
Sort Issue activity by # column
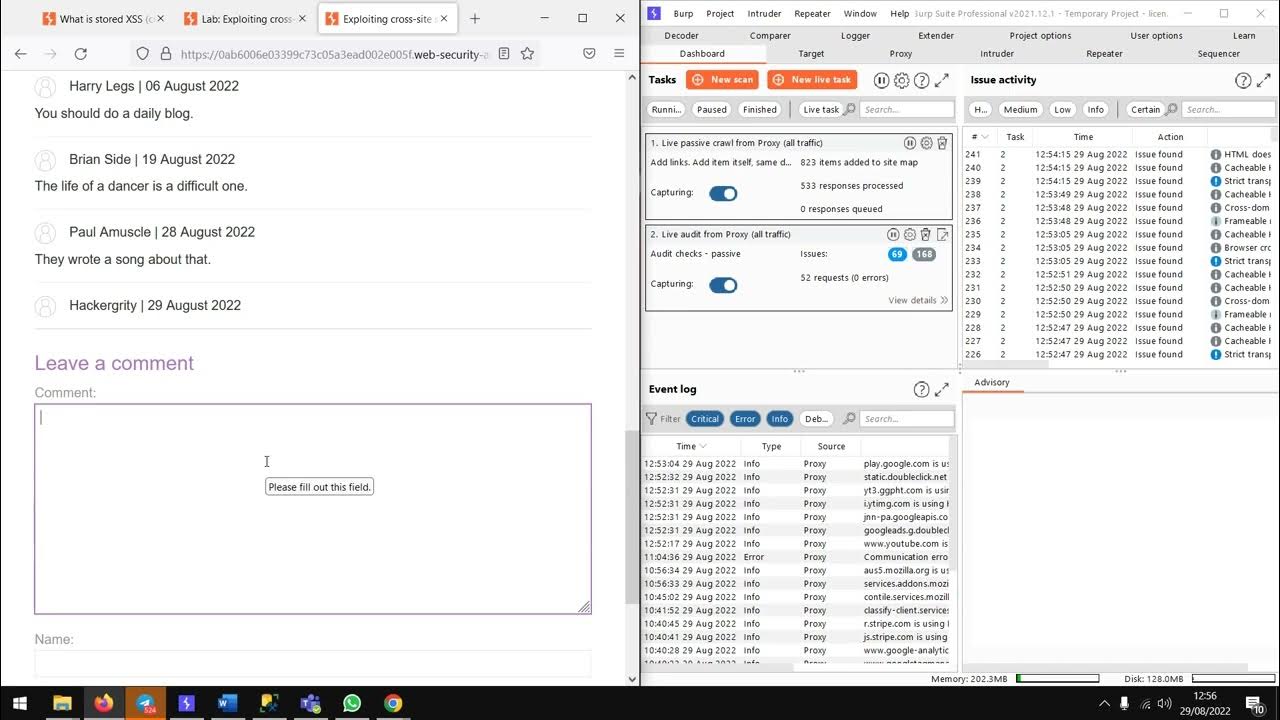[x=980, y=137]
